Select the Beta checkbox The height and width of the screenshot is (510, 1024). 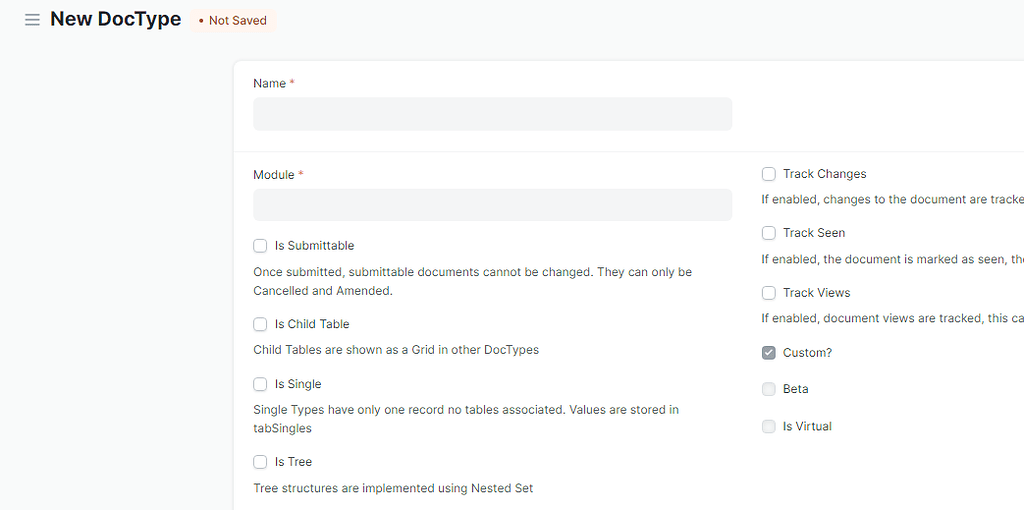(769, 389)
